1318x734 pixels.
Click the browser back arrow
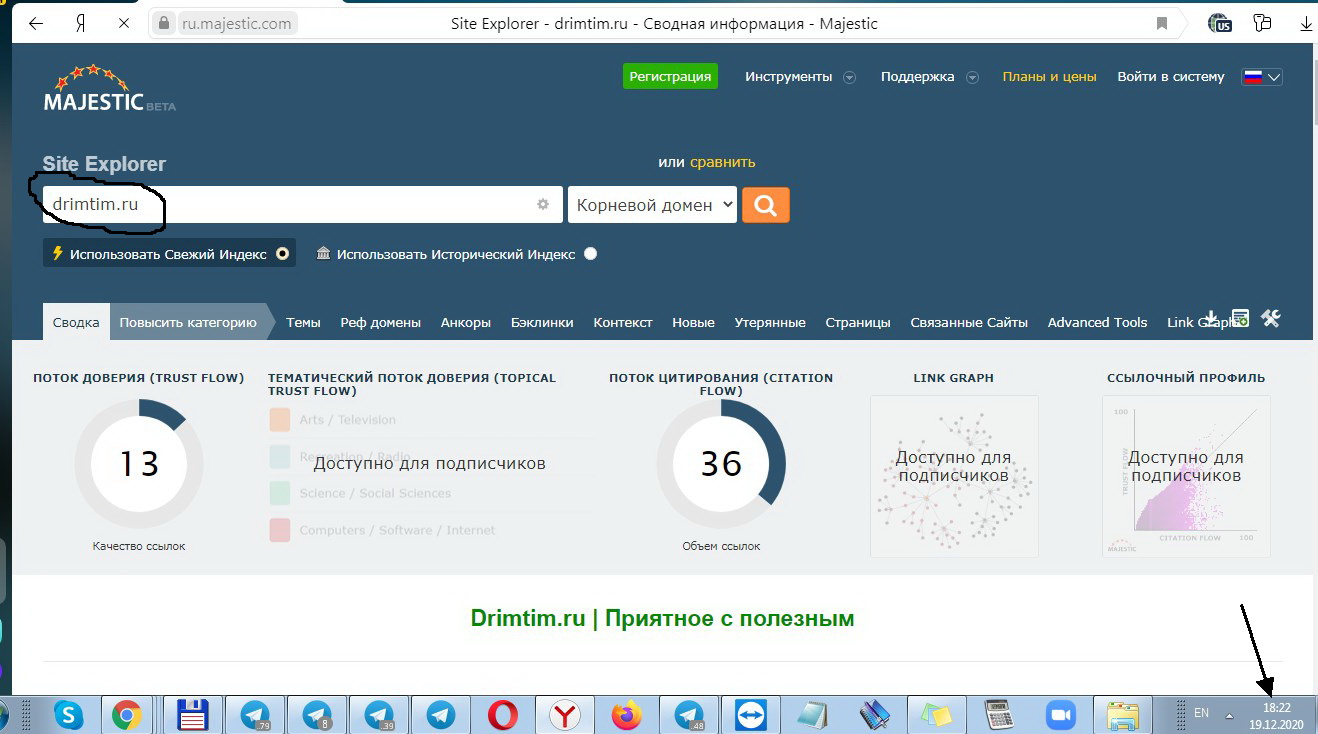click(36, 23)
